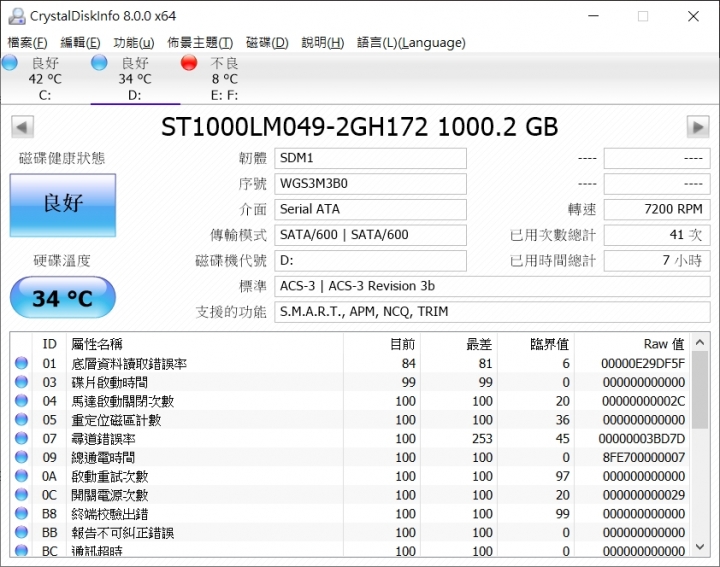Viewport: 720px width, 567px height.
Task: Click the CrystalDiskInfo title bar app icon
Action: (x=17, y=16)
